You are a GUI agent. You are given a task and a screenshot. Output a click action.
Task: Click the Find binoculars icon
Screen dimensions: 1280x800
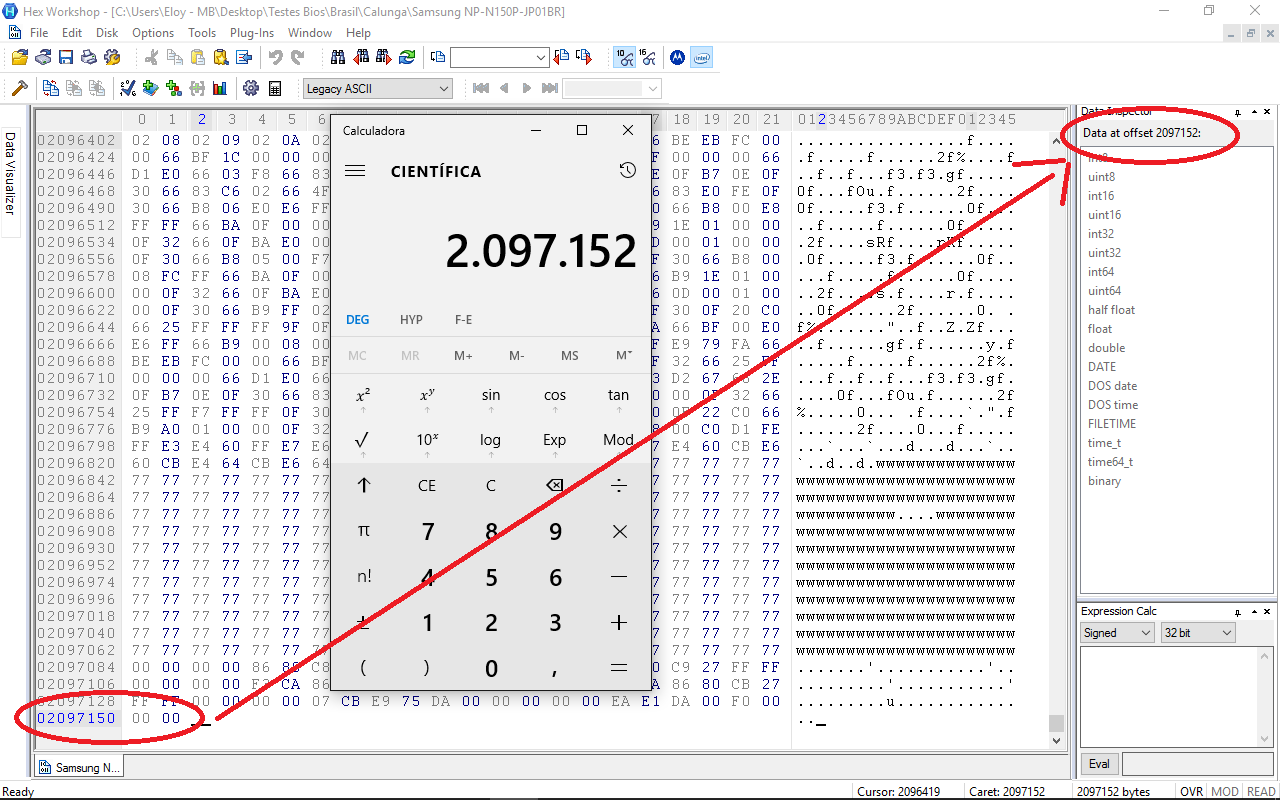[338, 57]
